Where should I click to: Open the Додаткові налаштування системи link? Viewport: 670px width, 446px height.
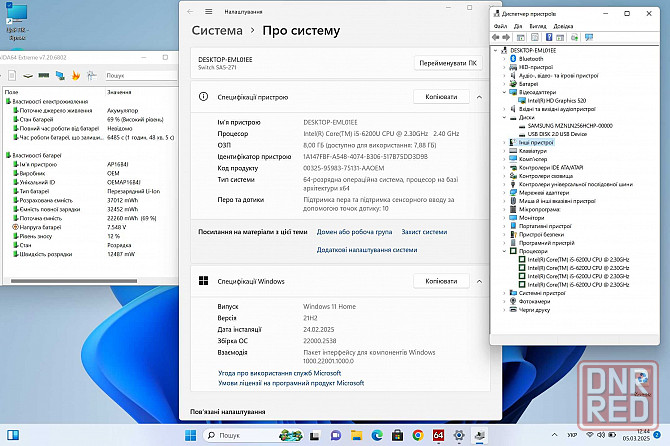(x=367, y=250)
